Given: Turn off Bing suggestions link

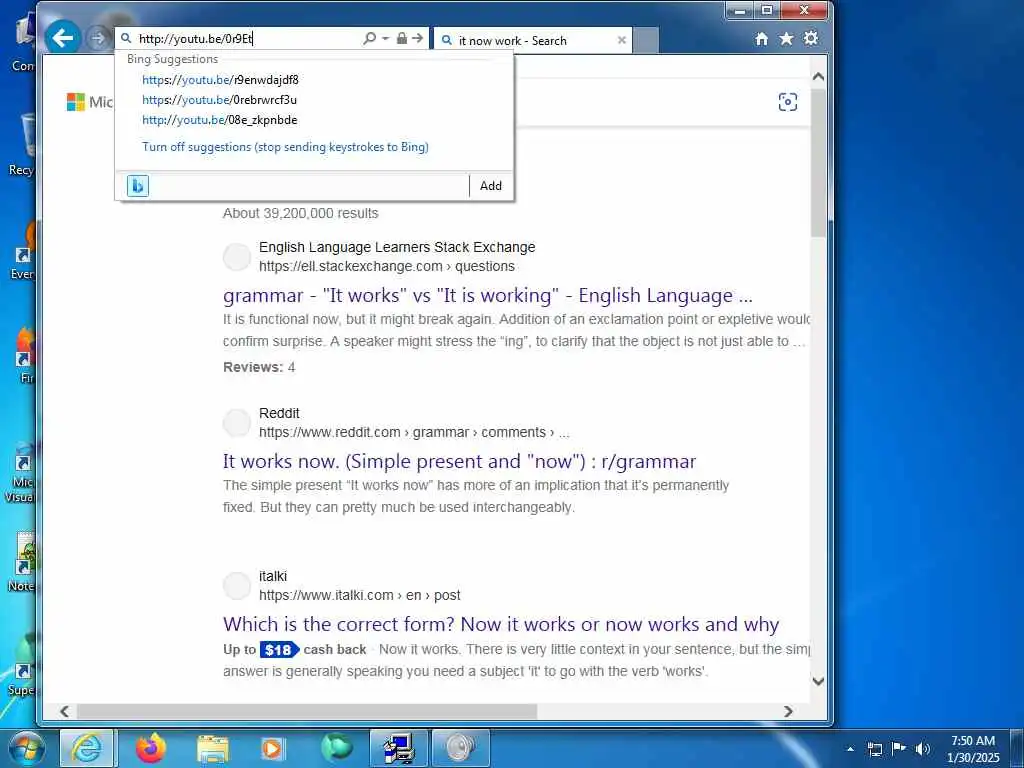Looking at the screenshot, I should point(285,147).
